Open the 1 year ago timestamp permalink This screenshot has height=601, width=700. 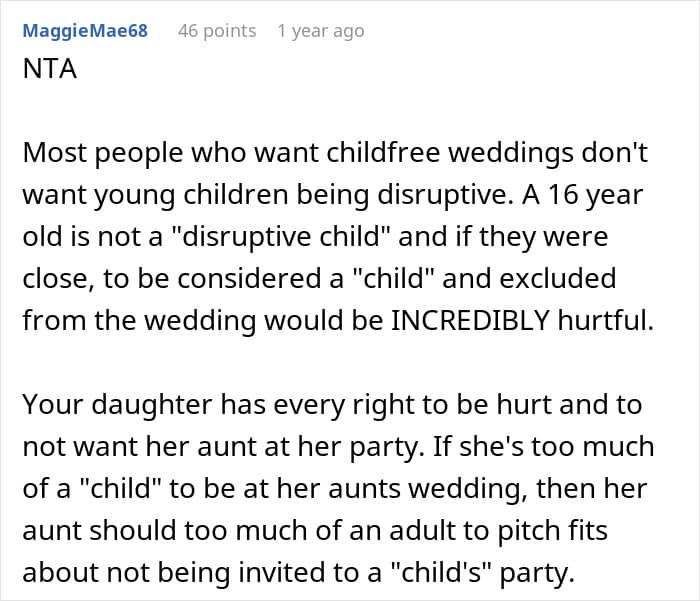click(x=321, y=31)
